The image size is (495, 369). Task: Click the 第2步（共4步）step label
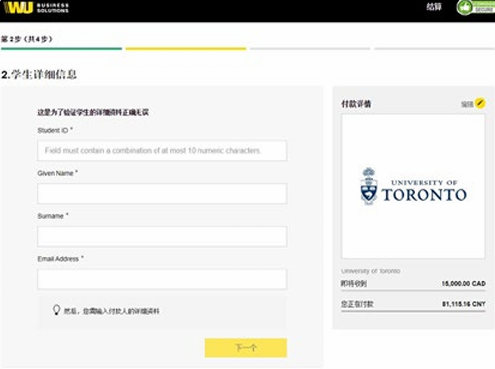(x=27, y=39)
